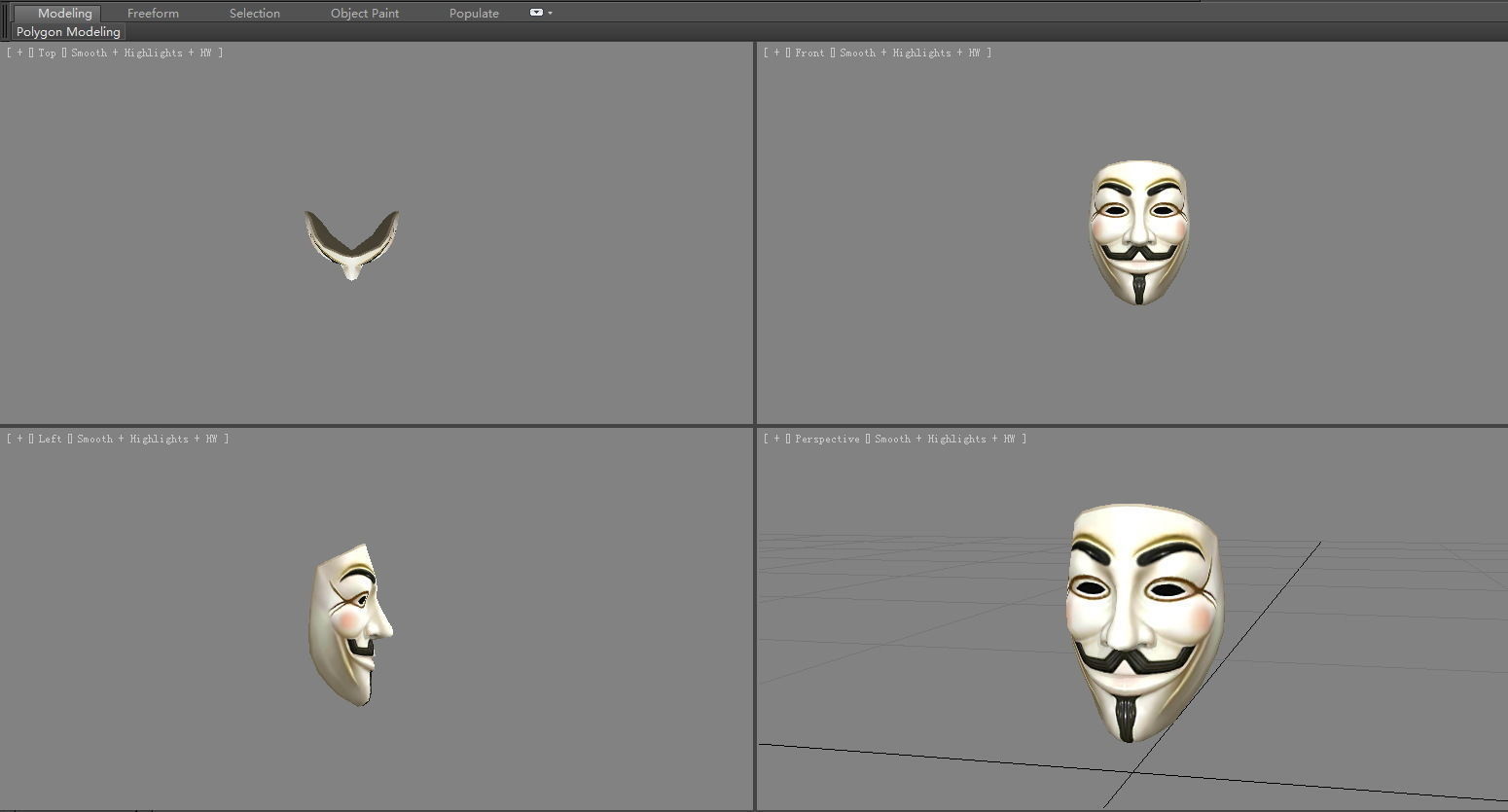The width and height of the screenshot is (1508, 812).
Task: Open Left viewport Smooth + Highlights shading menu
Action: pos(147,439)
